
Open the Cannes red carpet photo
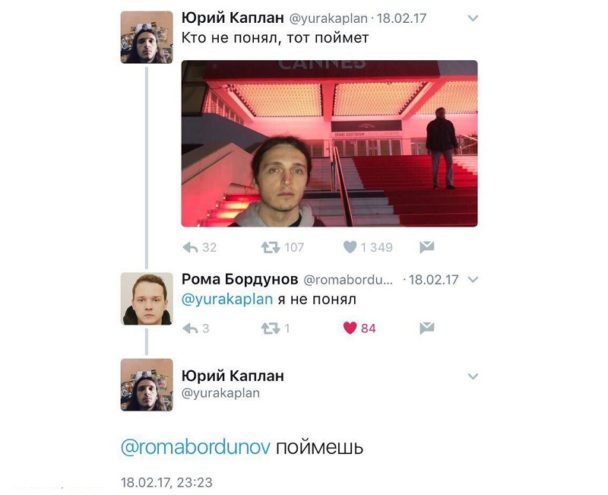(x=330, y=143)
